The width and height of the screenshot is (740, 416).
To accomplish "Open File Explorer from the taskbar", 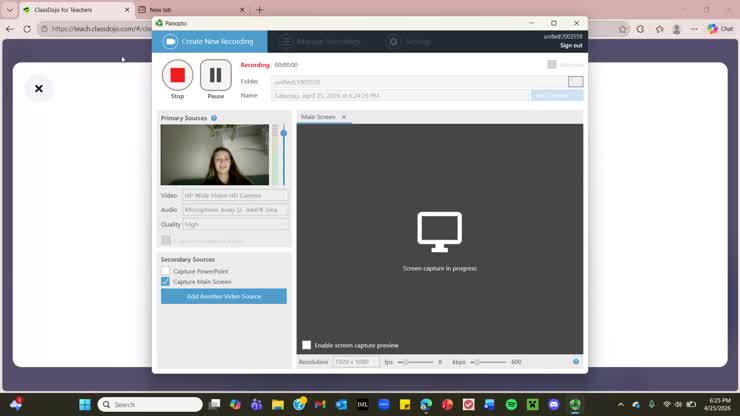I will [x=278, y=405].
